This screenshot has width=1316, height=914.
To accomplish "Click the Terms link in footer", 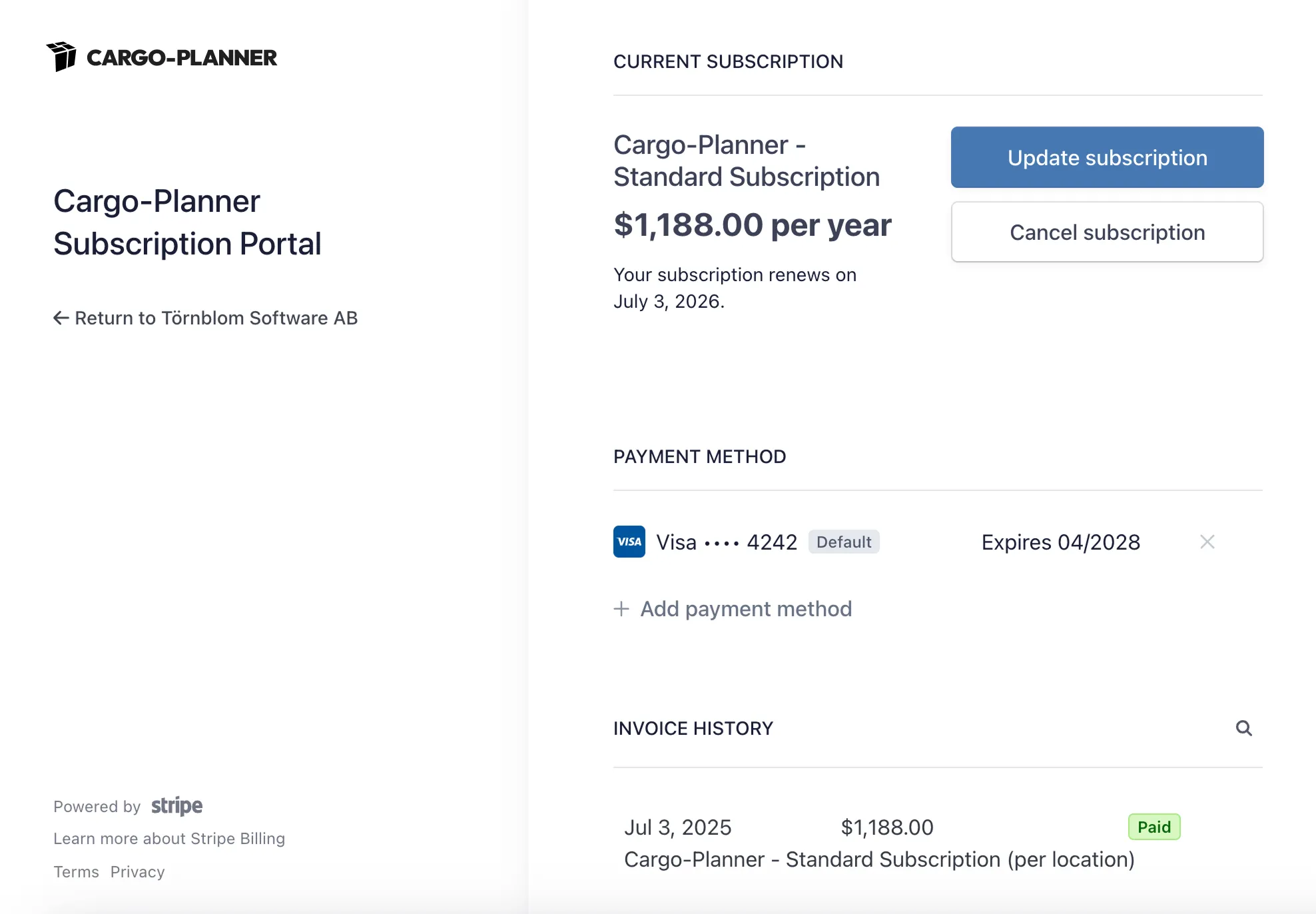I will [76, 871].
